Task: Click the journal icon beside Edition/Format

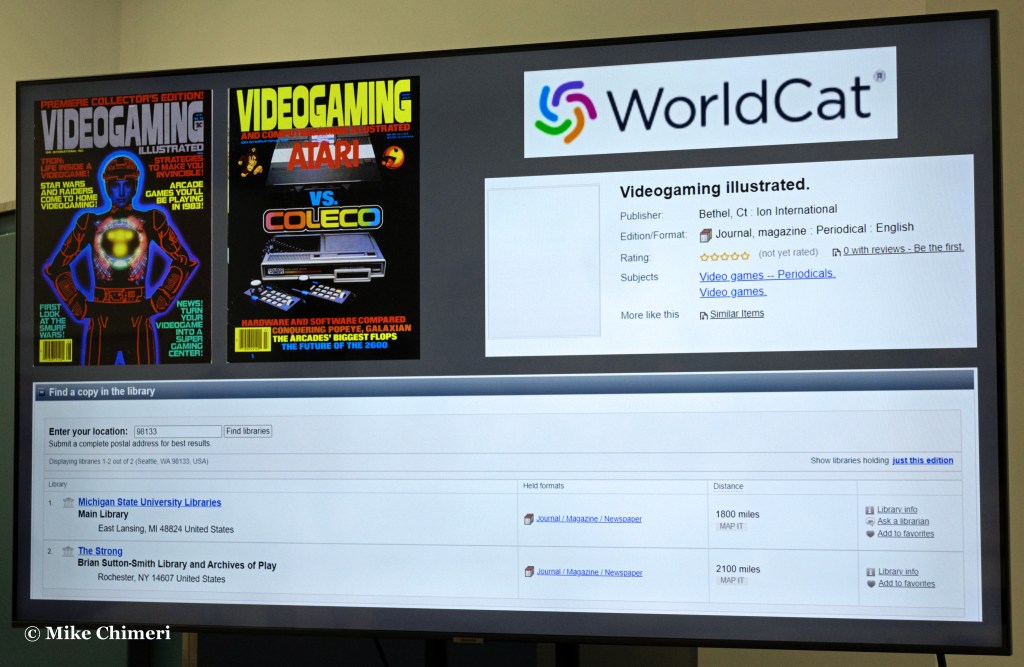Action: (x=706, y=235)
